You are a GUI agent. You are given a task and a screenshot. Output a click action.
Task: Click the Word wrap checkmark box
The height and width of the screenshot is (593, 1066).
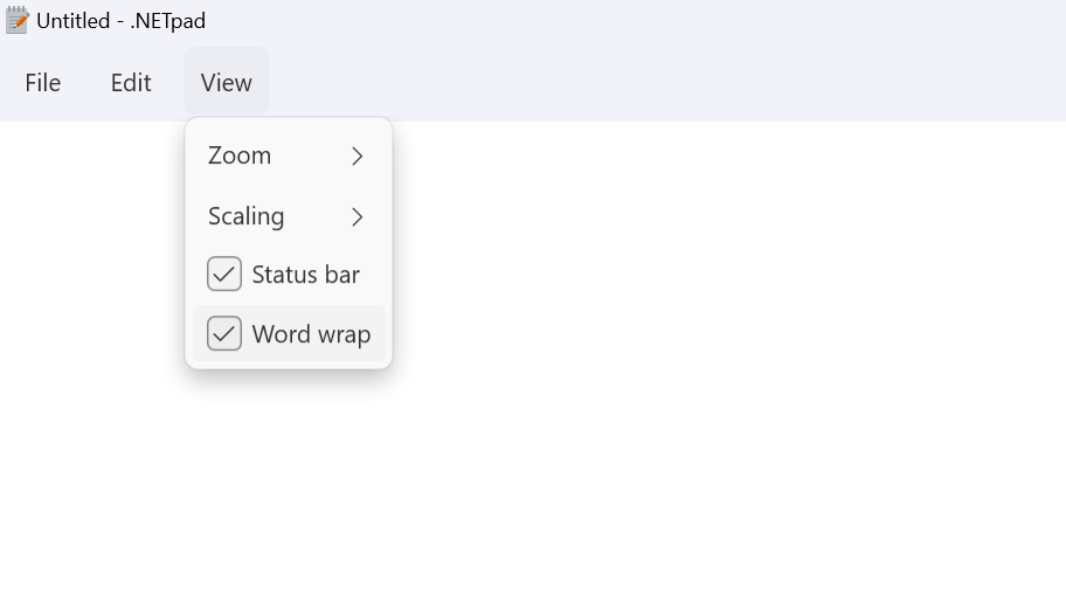(223, 333)
